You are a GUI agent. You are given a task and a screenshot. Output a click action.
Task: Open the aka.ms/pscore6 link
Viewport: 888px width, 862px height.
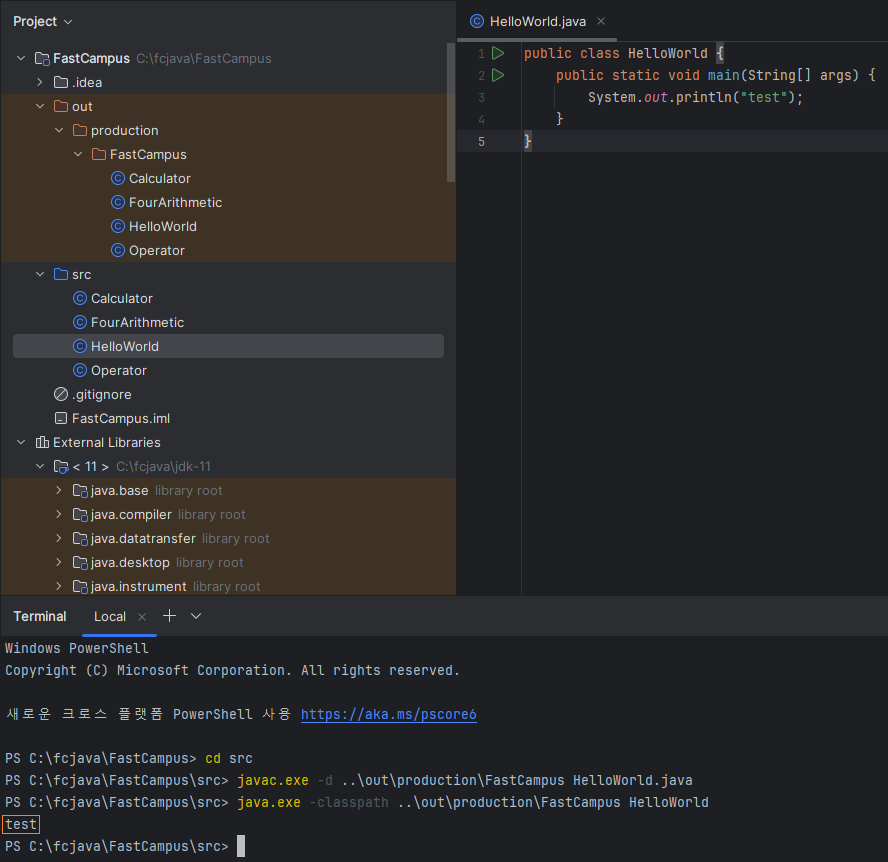(388, 714)
